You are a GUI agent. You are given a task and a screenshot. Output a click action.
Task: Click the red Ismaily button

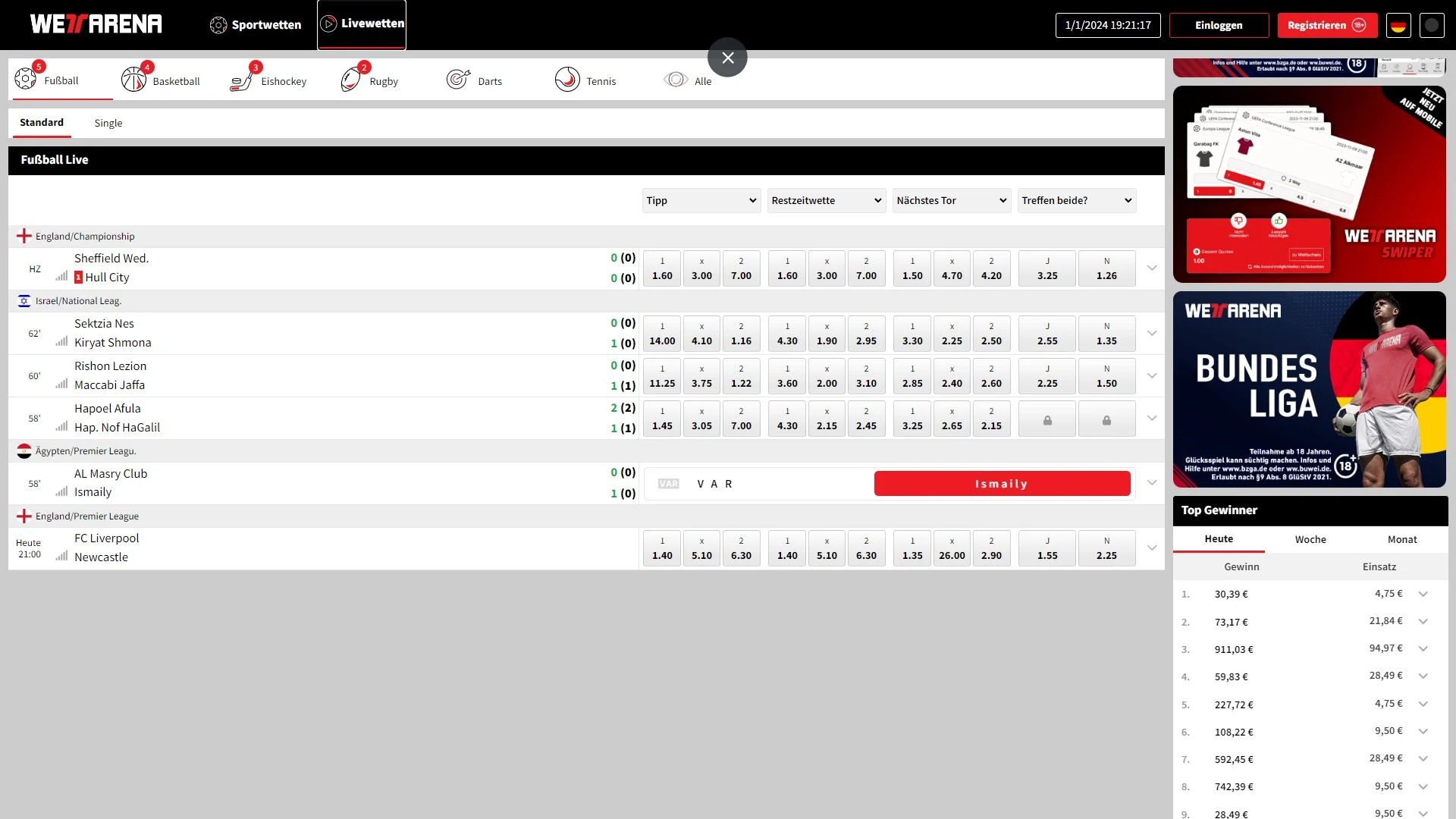(x=1002, y=484)
